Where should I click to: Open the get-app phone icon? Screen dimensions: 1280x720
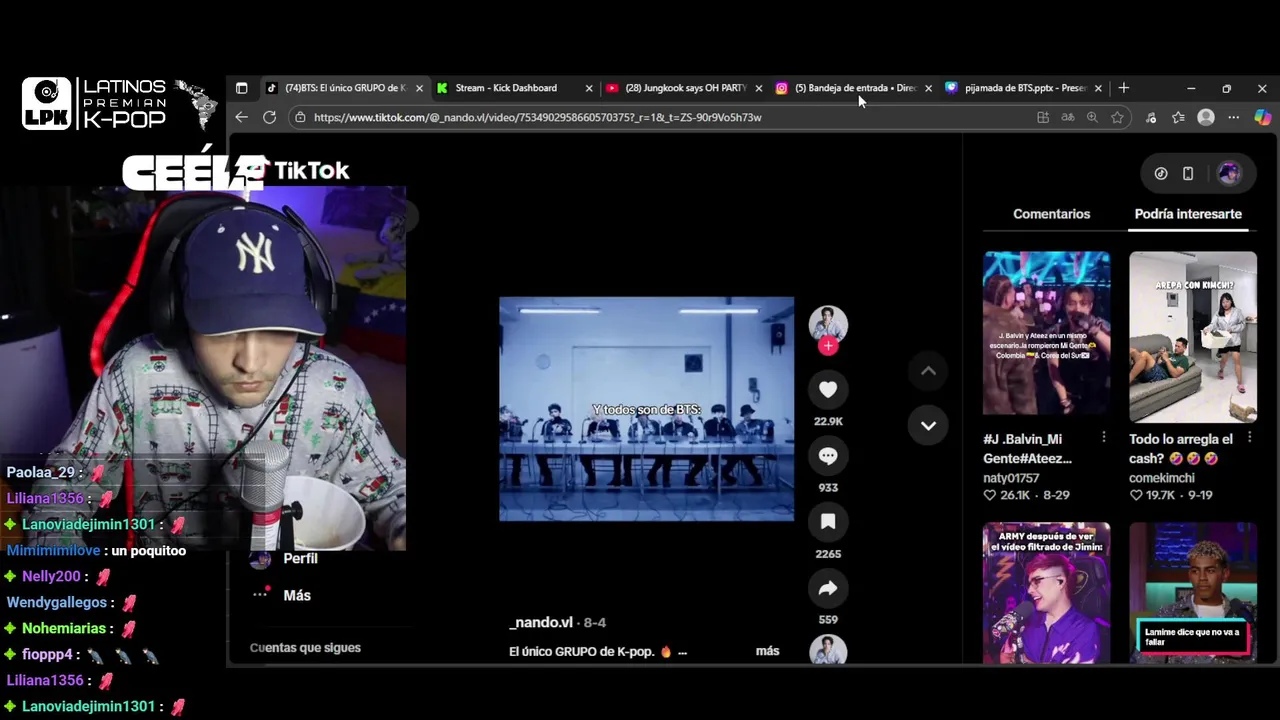[1188, 174]
